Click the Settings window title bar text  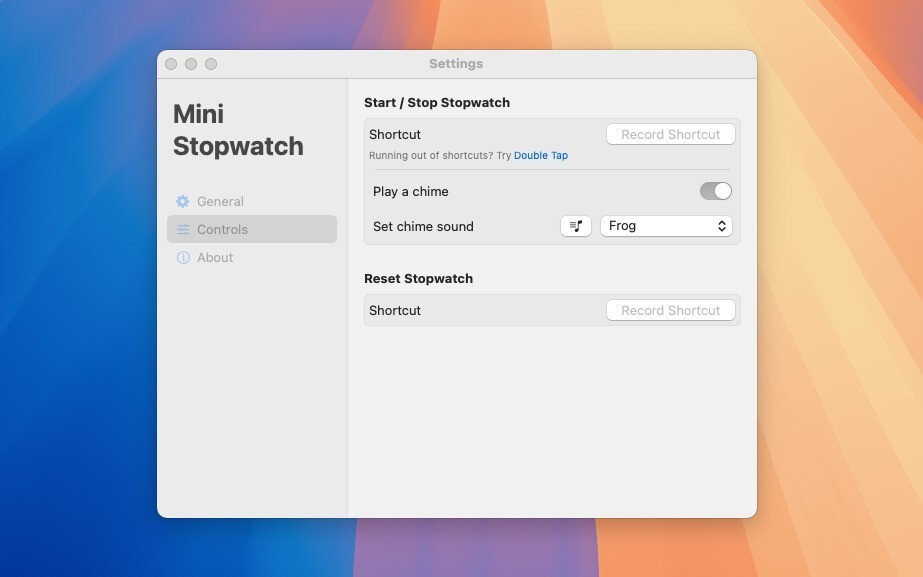pos(456,64)
